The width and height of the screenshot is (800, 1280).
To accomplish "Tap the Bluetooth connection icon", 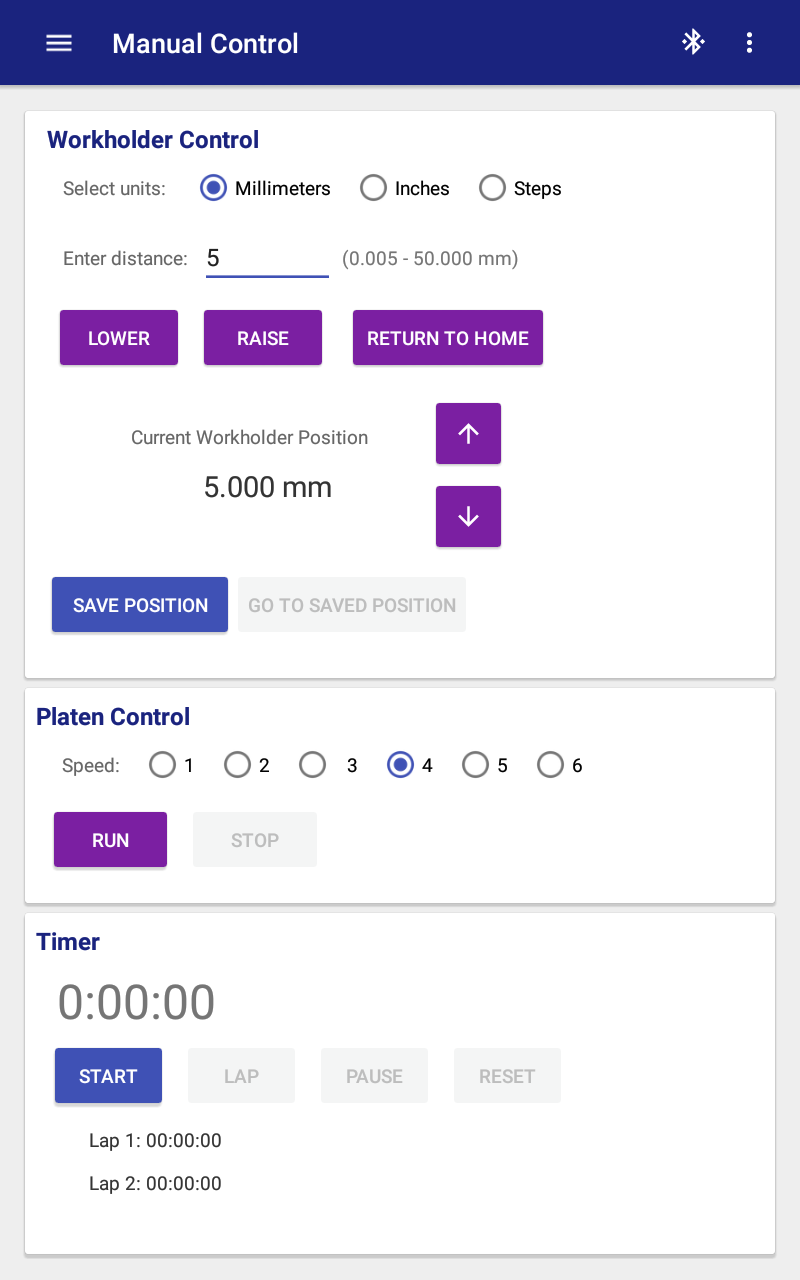I will [693, 42].
